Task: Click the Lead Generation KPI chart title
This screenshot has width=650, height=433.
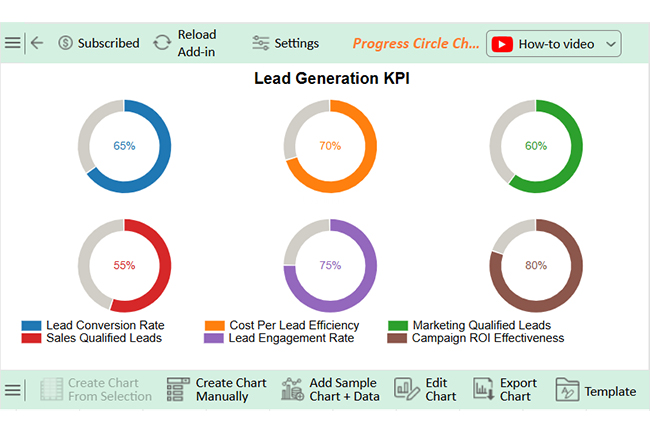Action: (324, 78)
